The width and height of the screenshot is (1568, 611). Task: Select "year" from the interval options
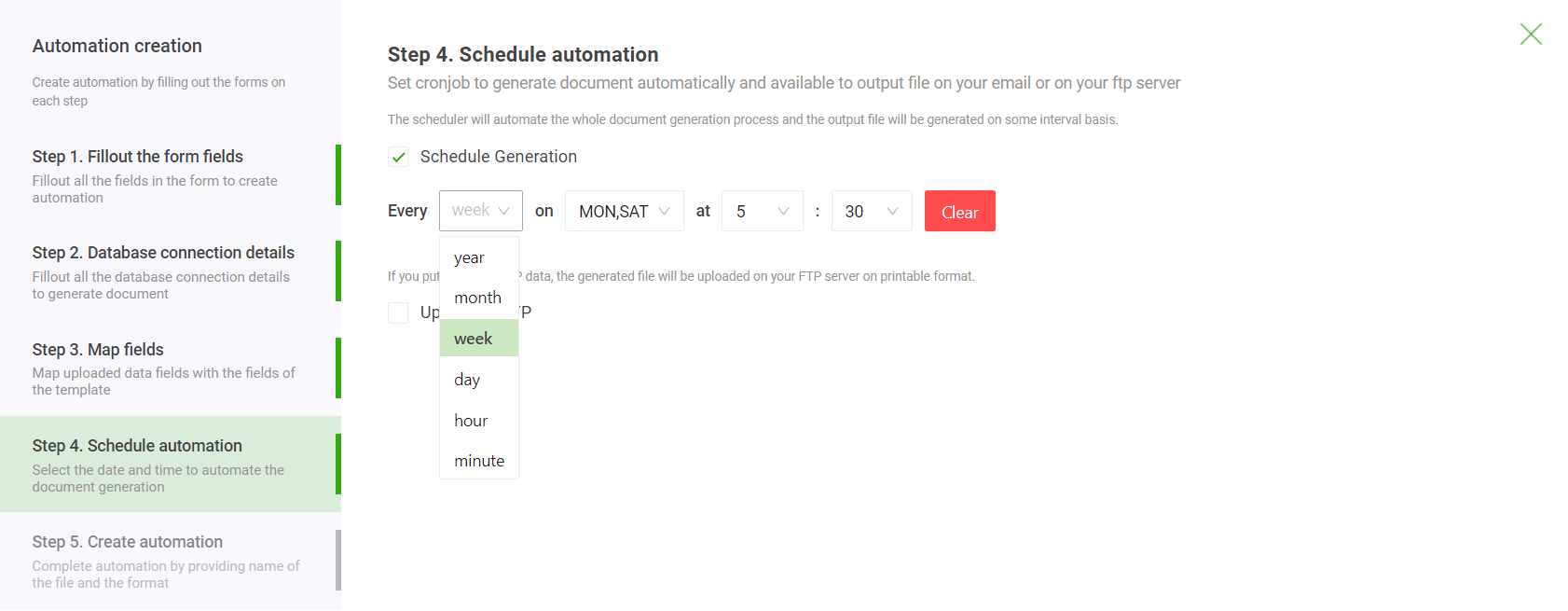click(468, 257)
